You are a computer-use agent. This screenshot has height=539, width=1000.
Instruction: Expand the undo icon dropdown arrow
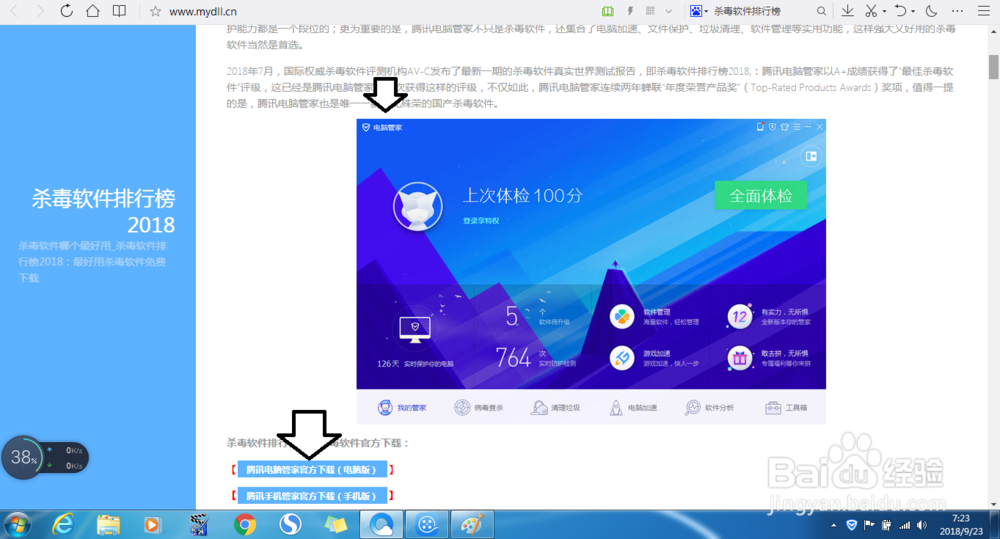click(913, 11)
